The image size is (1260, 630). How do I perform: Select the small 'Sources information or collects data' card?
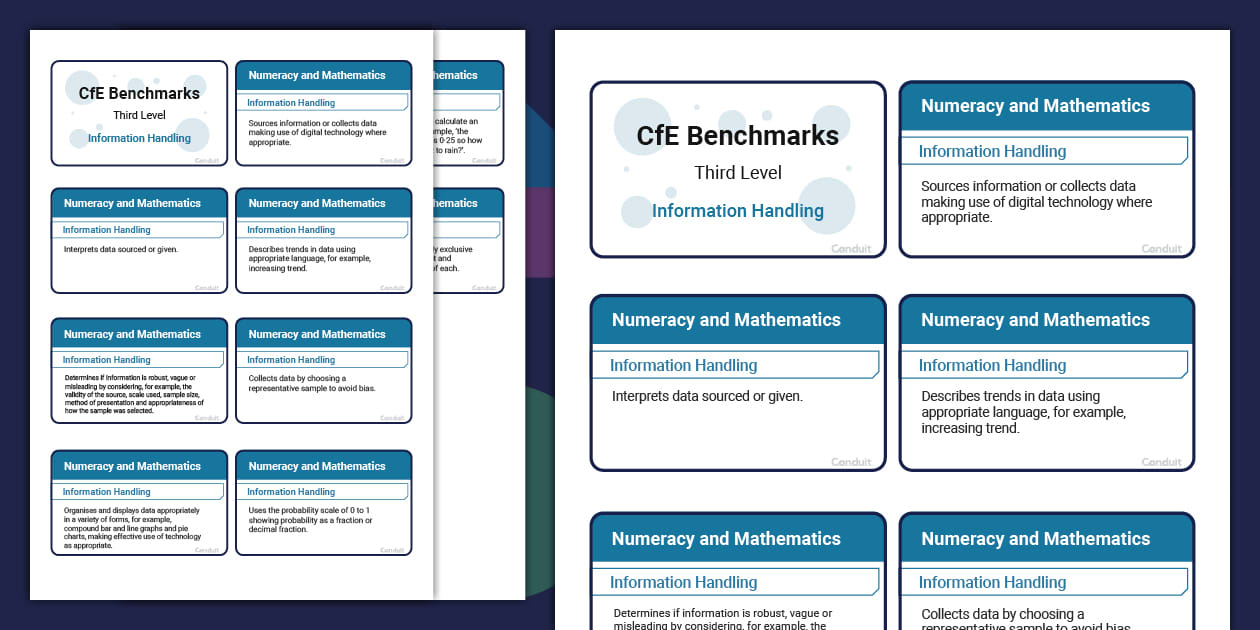tap(323, 113)
